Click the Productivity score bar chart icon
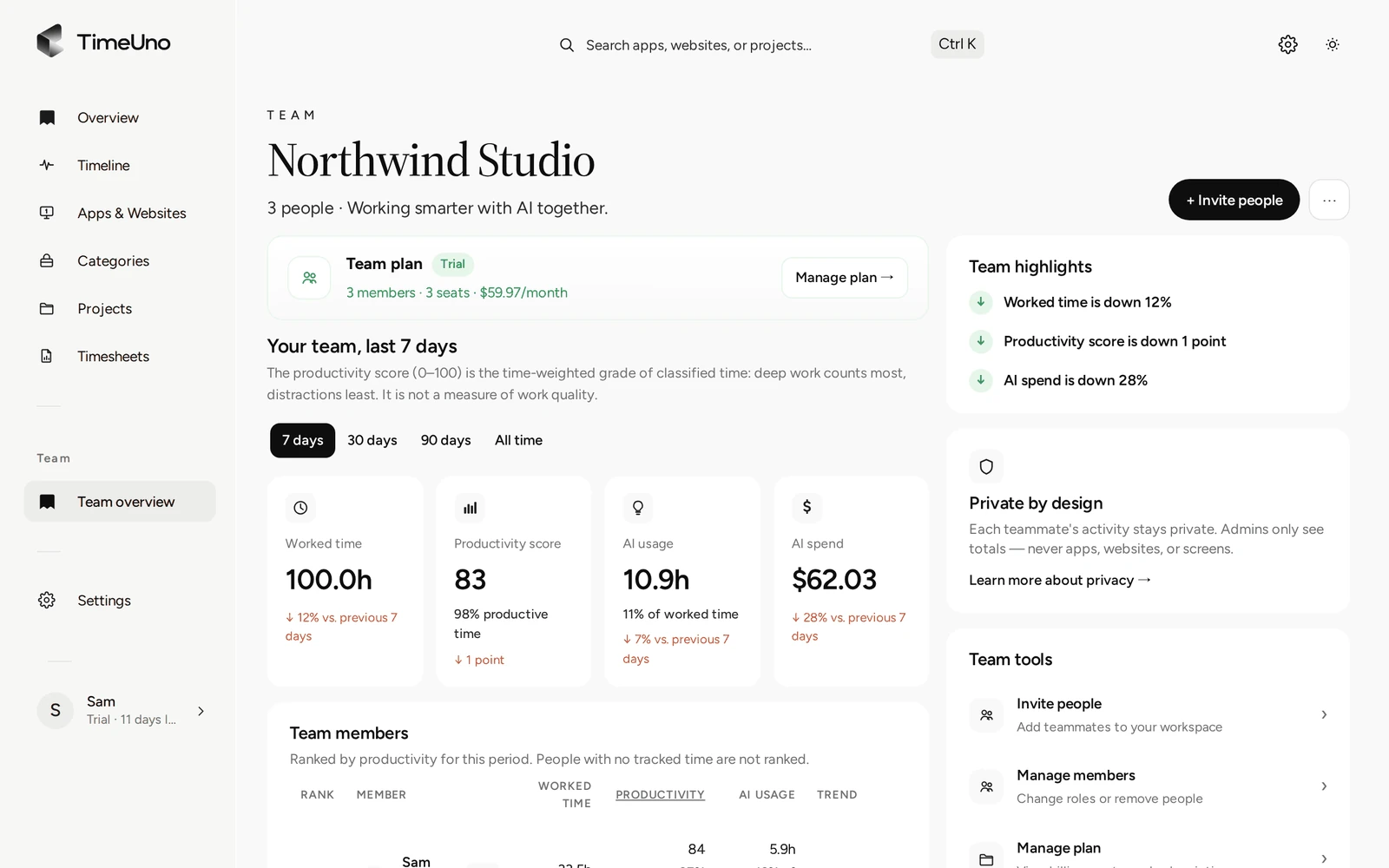This screenshot has height=868, width=1389. coord(470,508)
